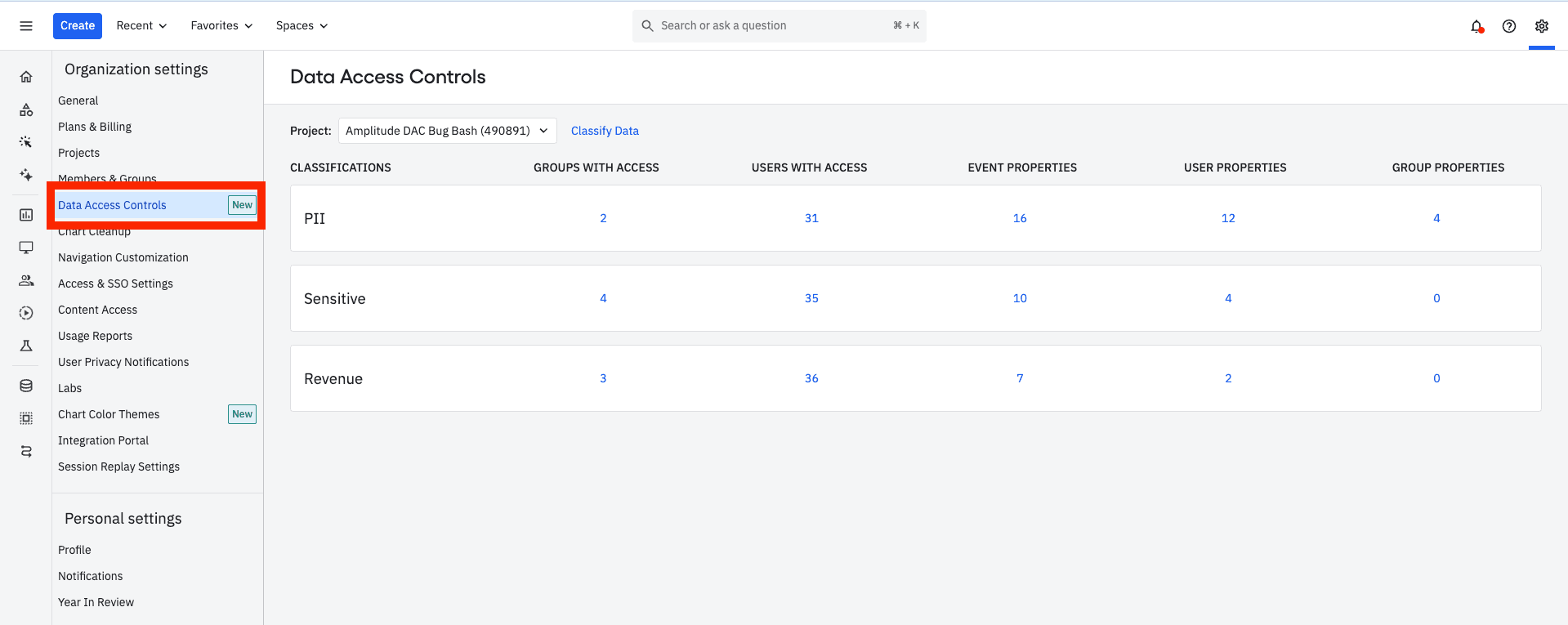This screenshot has height=625, width=1568.
Task: Open the notifications bell
Action: click(x=1476, y=26)
